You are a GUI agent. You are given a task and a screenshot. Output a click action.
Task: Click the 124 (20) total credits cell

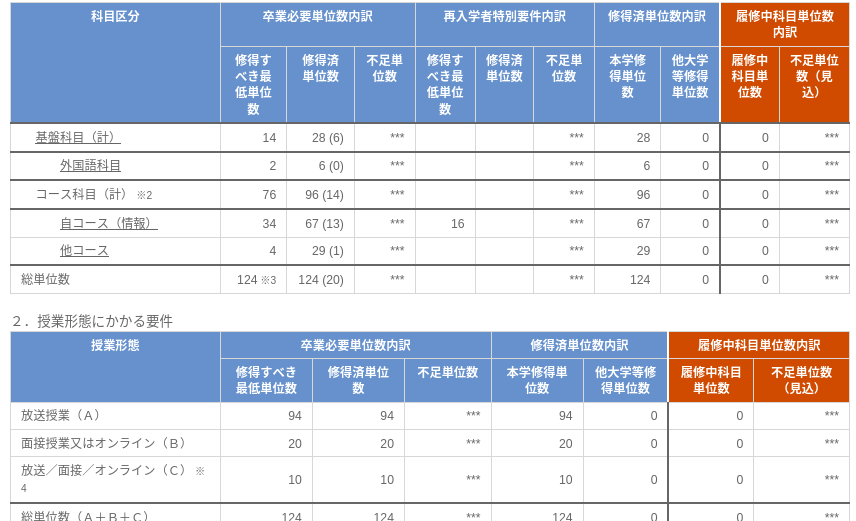[320, 280]
